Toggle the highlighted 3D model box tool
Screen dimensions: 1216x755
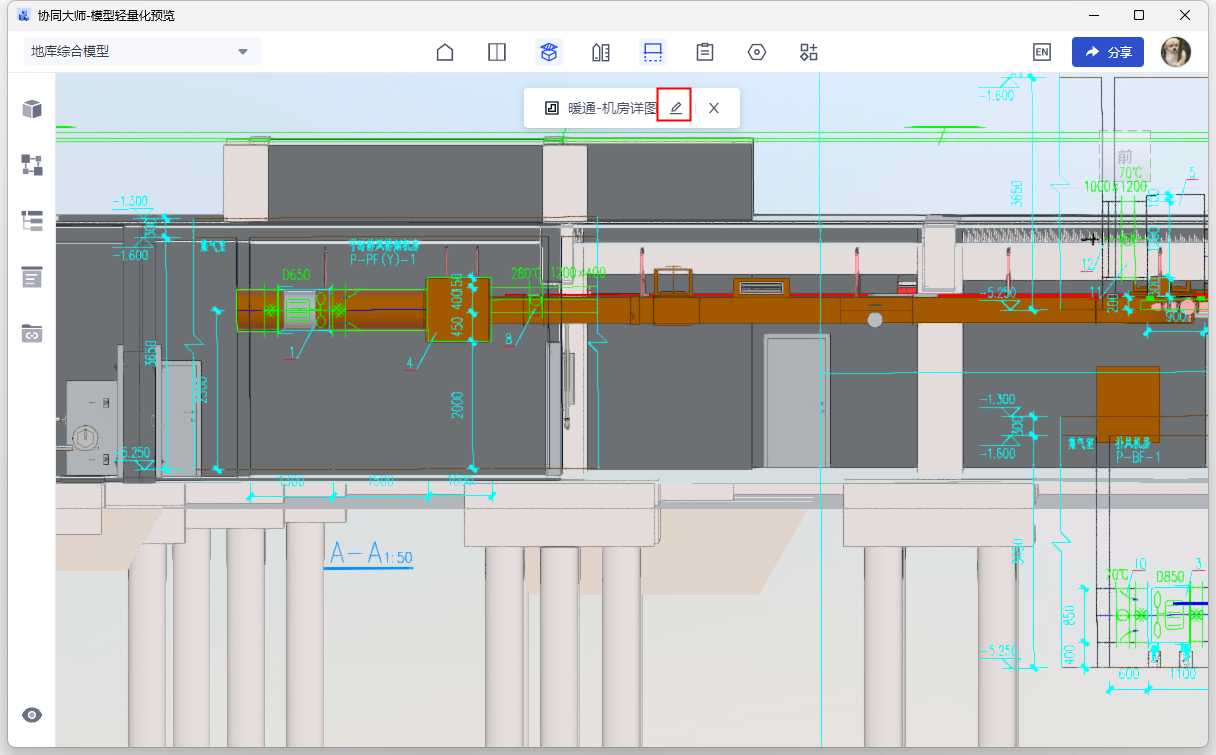pos(549,53)
